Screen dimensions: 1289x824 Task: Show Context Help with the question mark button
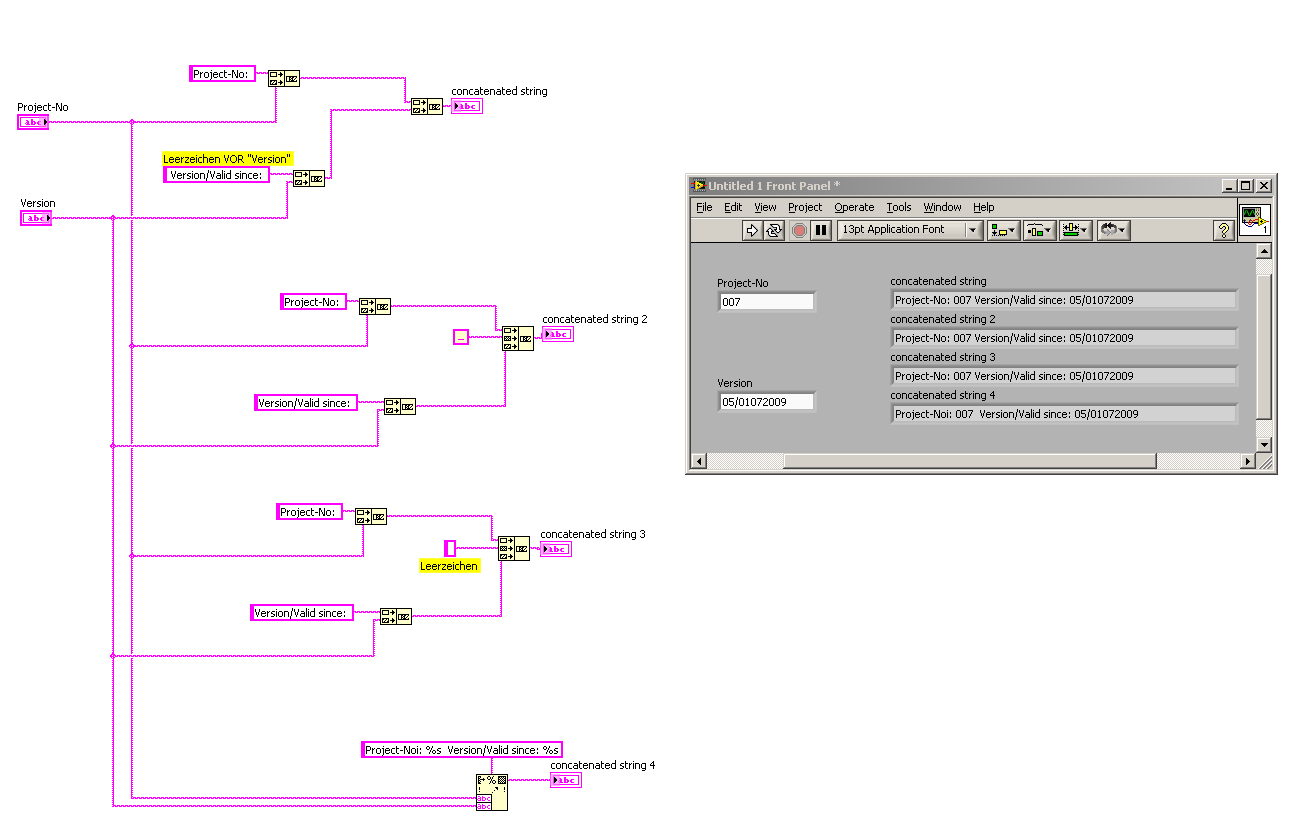tap(1223, 230)
